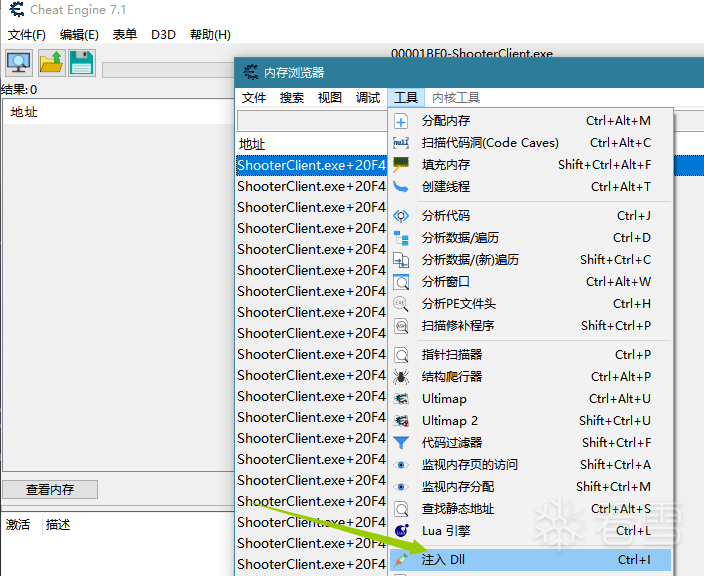Select 扫描修补程序 menu entry
Viewport: 704px width, 576px height.
coord(530,326)
